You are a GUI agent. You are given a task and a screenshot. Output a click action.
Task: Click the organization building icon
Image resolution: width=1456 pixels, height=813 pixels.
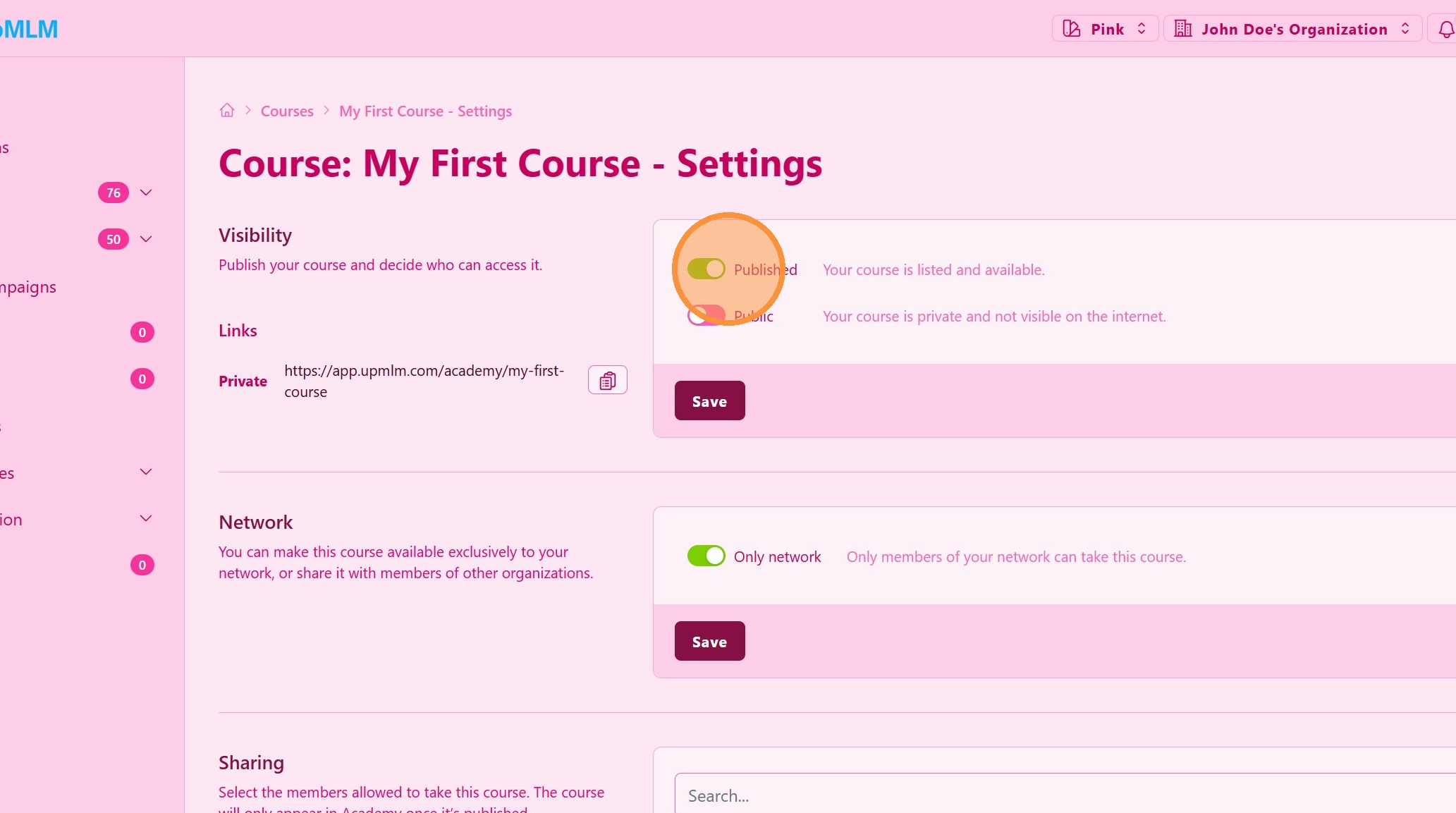click(1183, 29)
